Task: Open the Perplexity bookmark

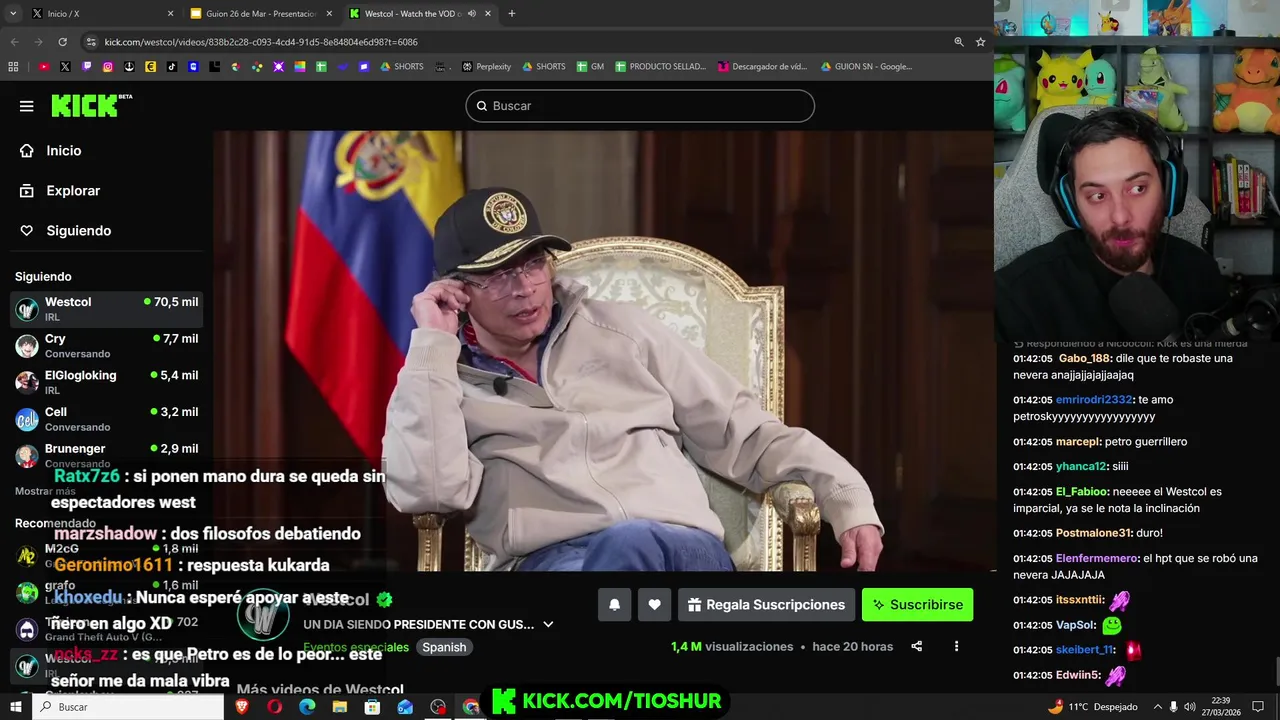Action: [486, 67]
